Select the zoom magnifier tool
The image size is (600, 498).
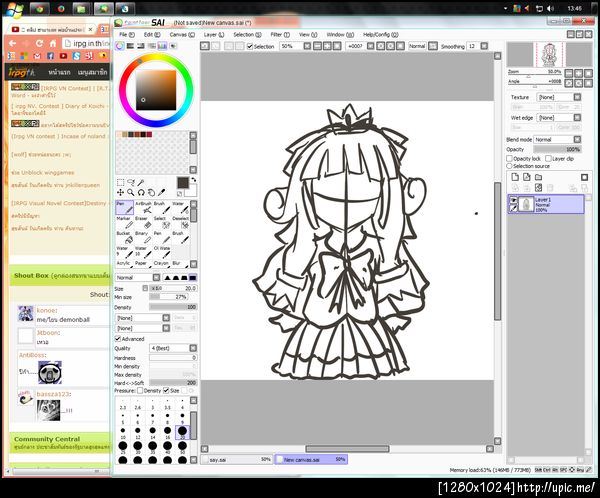(x=131, y=193)
